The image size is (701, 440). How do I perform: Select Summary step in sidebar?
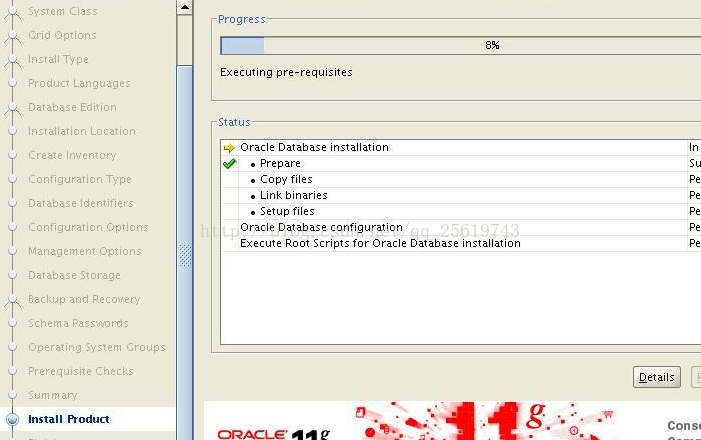click(52, 395)
